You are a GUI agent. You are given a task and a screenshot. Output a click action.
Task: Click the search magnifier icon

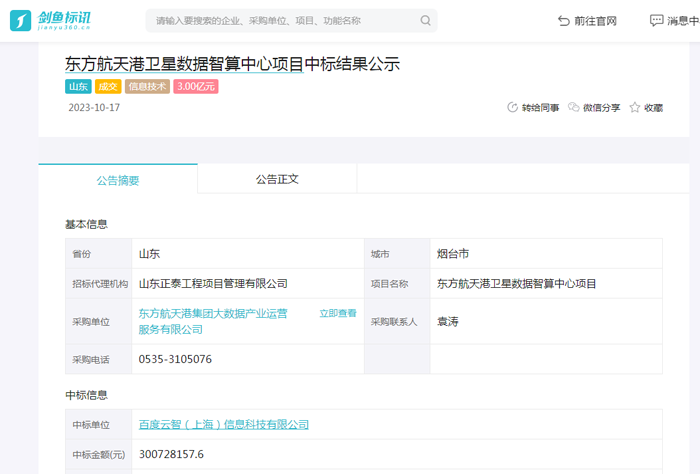point(425,21)
